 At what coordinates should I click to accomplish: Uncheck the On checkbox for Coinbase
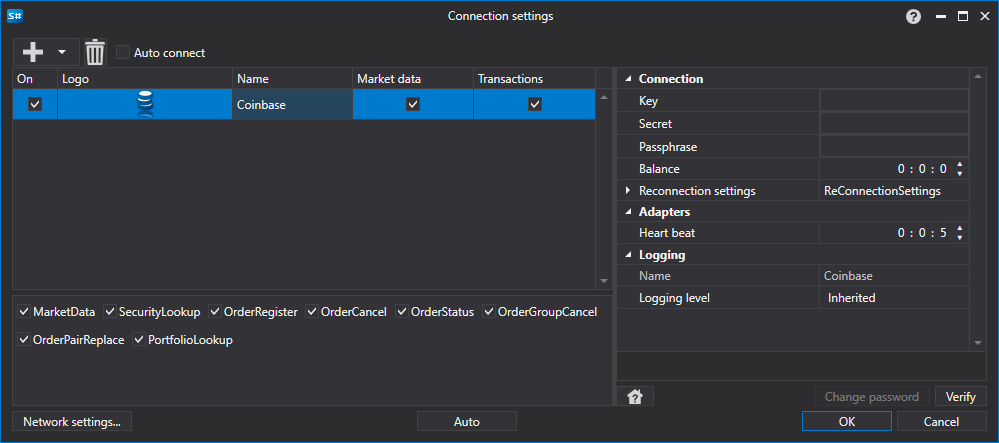click(x=35, y=105)
